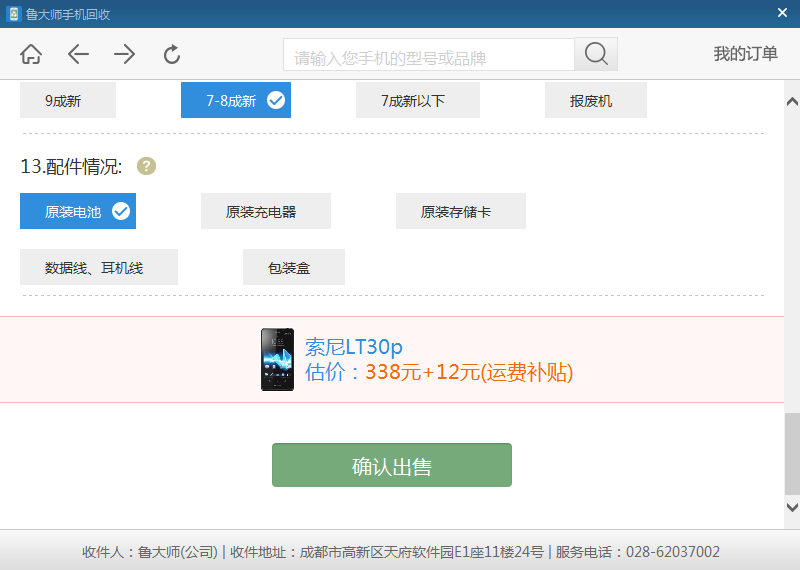Screen dimensions: 800x570
Task: Click the 索尼LT30p model name
Action: [354, 347]
